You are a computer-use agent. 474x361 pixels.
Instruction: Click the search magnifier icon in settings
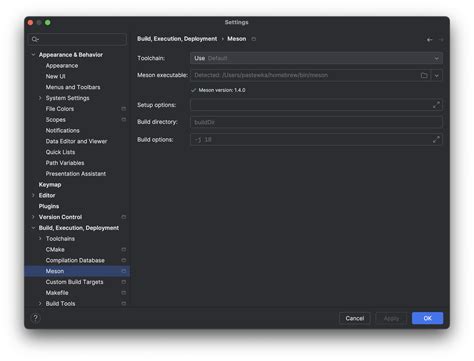tap(35, 39)
